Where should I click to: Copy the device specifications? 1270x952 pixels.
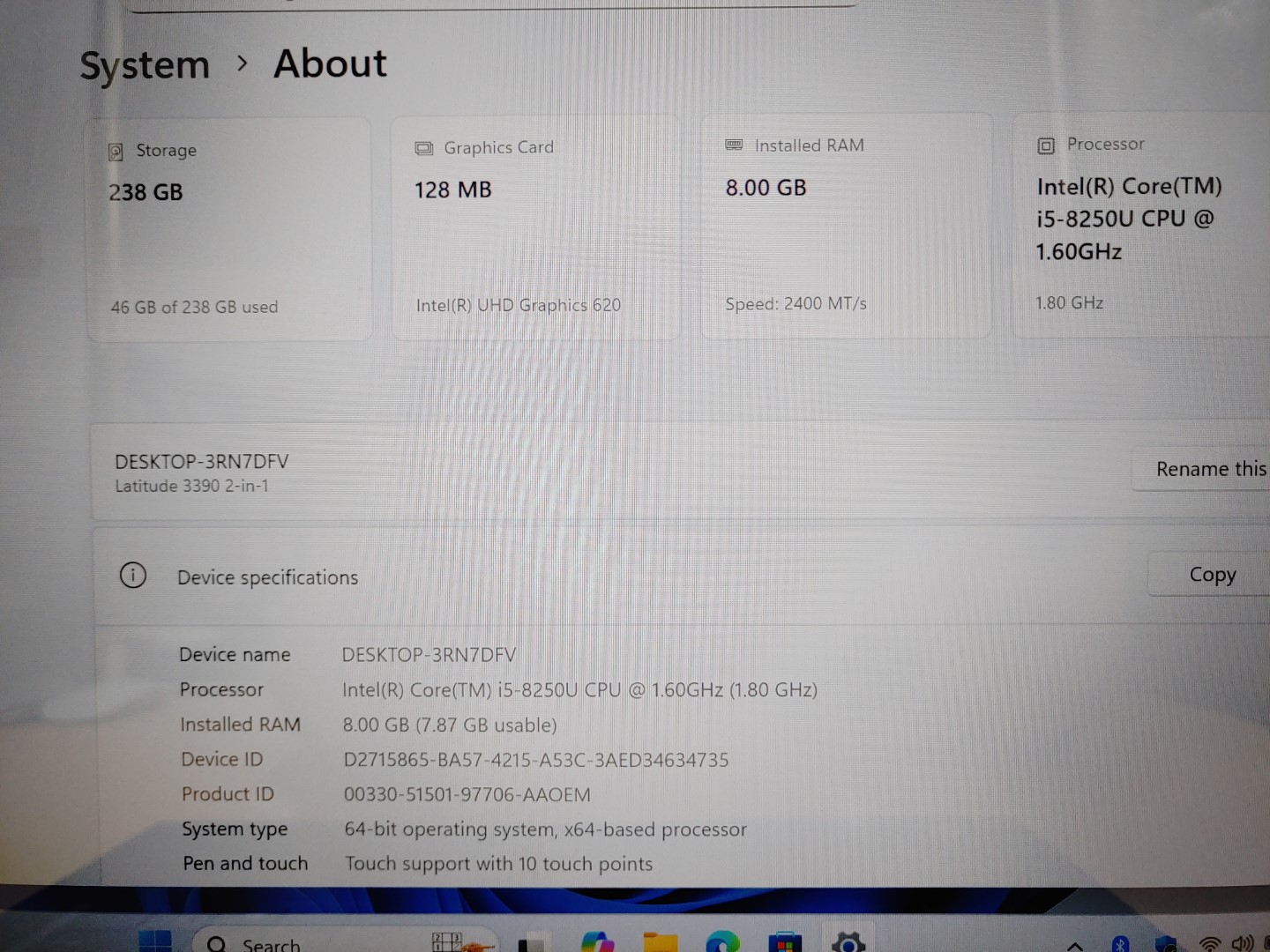pyautogui.click(x=1212, y=575)
